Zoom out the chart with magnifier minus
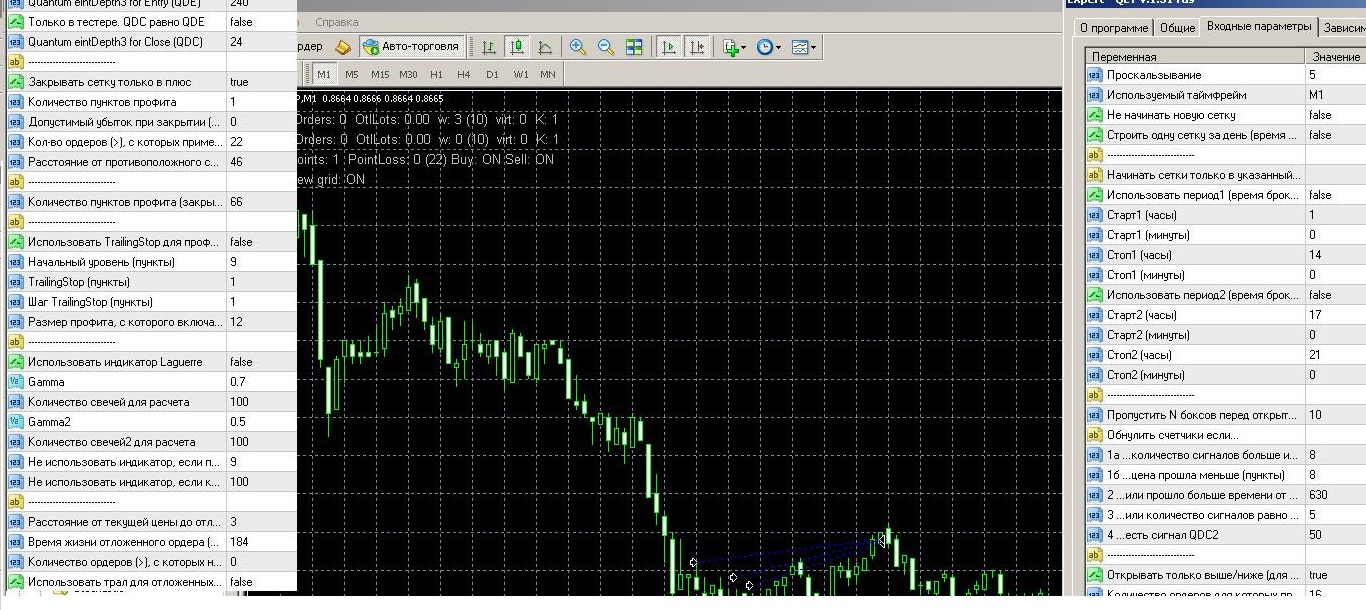This screenshot has height=610, width=1366. [x=606, y=47]
